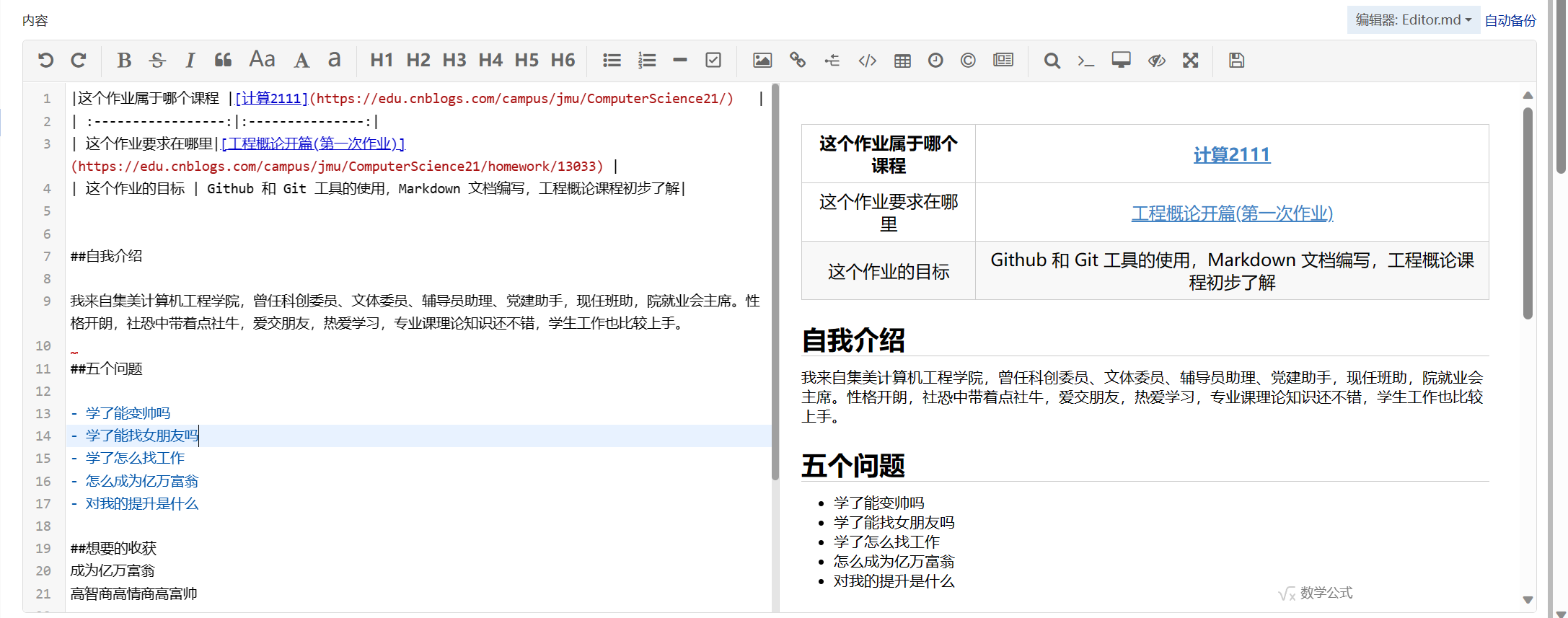
Task: Insert an ordered numbered list
Action: (x=647, y=61)
